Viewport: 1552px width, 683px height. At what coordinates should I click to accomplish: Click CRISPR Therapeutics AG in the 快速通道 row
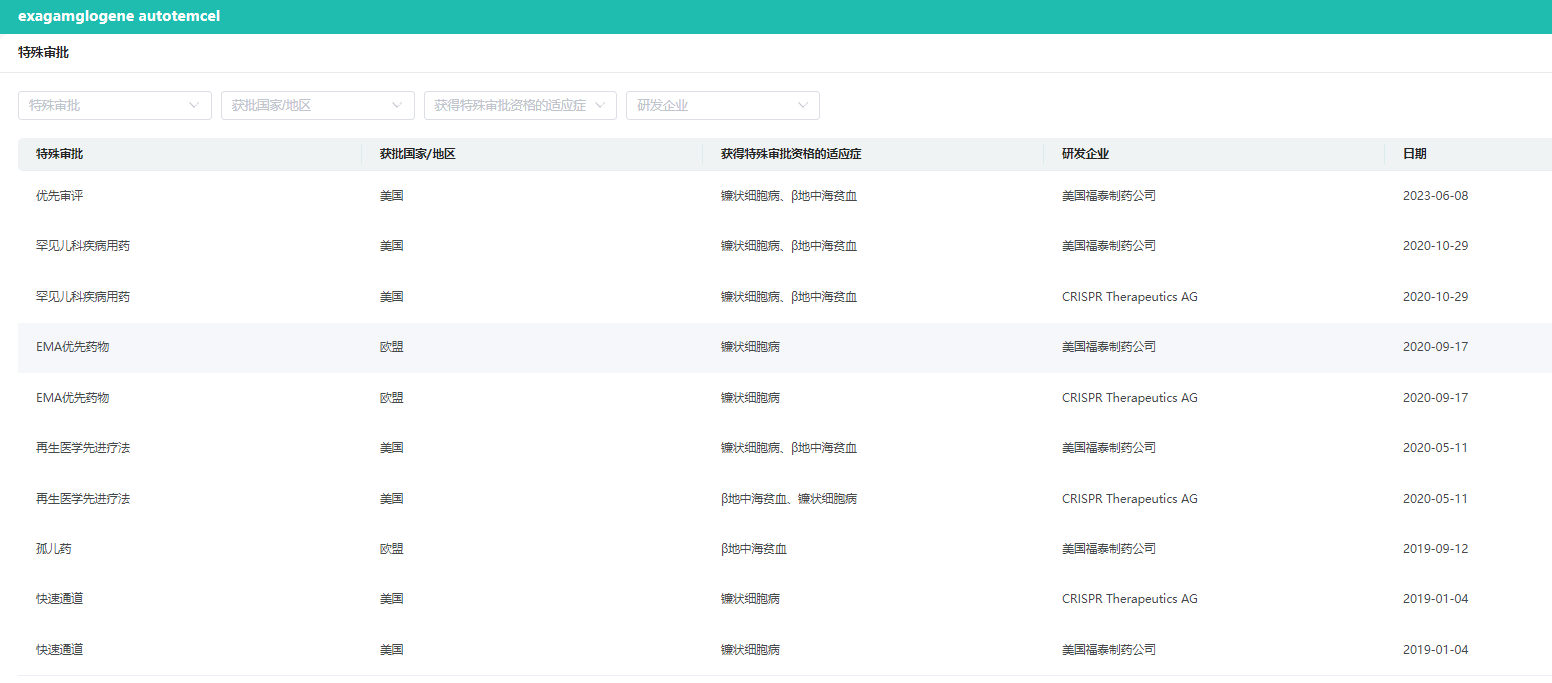click(x=1129, y=599)
